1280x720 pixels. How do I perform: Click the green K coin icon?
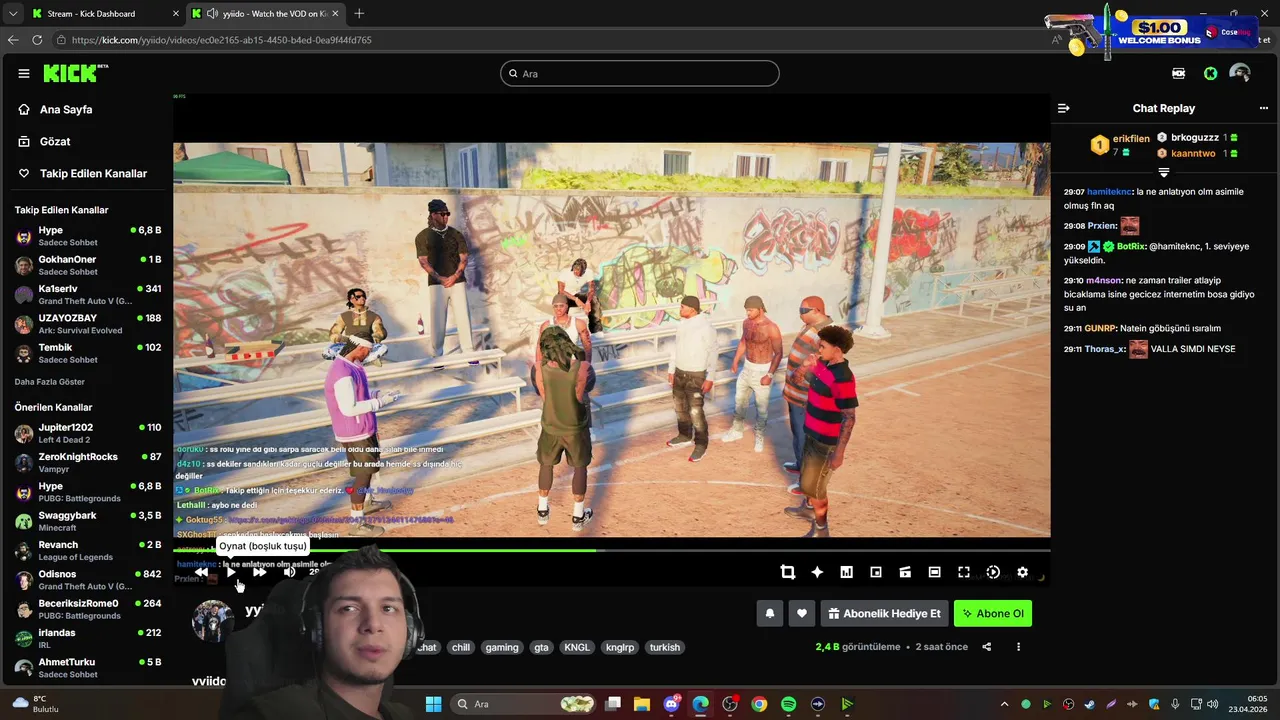click(1210, 73)
